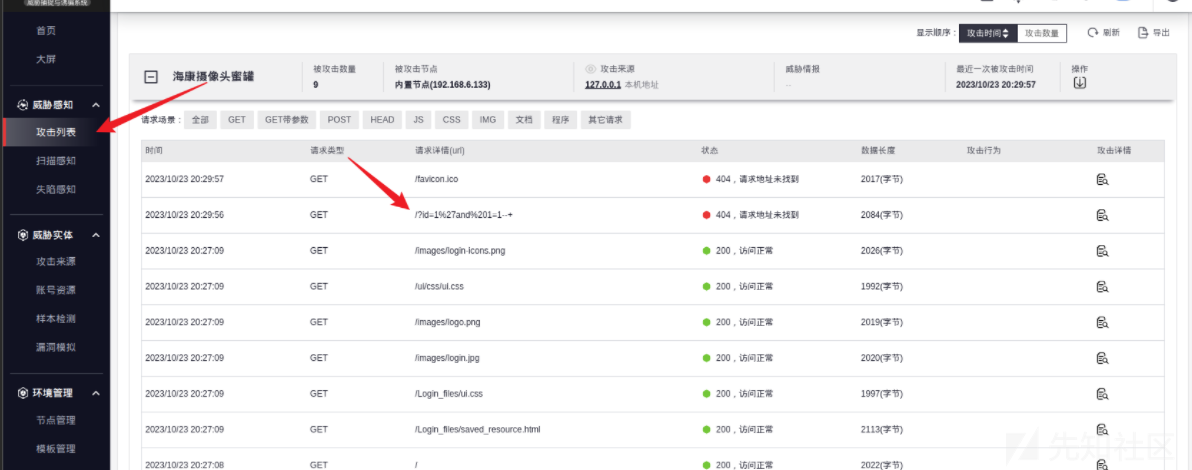Click the 状态 column header

click(x=709, y=151)
